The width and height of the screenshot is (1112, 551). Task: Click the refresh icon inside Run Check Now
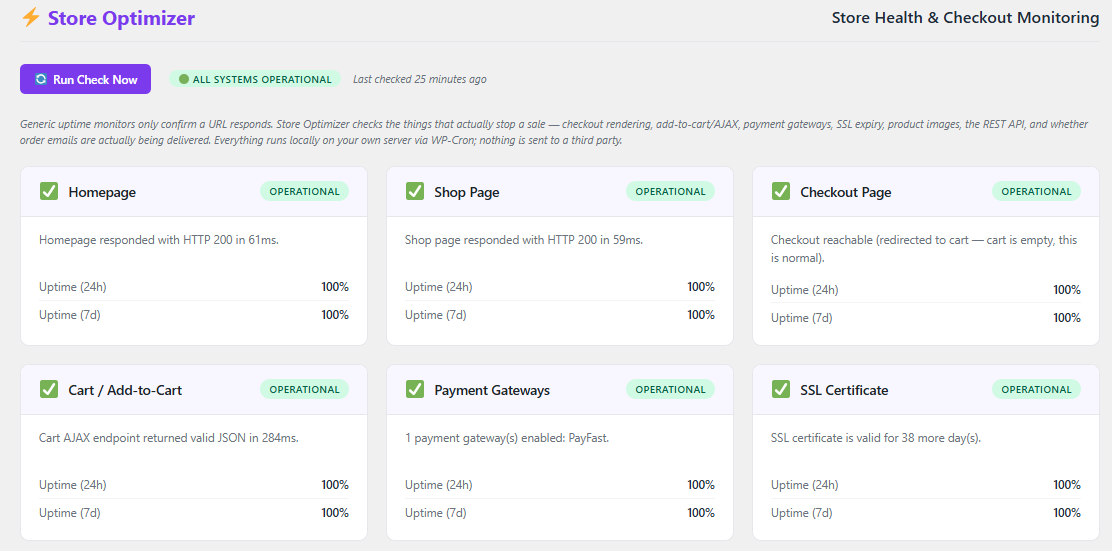(40, 79)
